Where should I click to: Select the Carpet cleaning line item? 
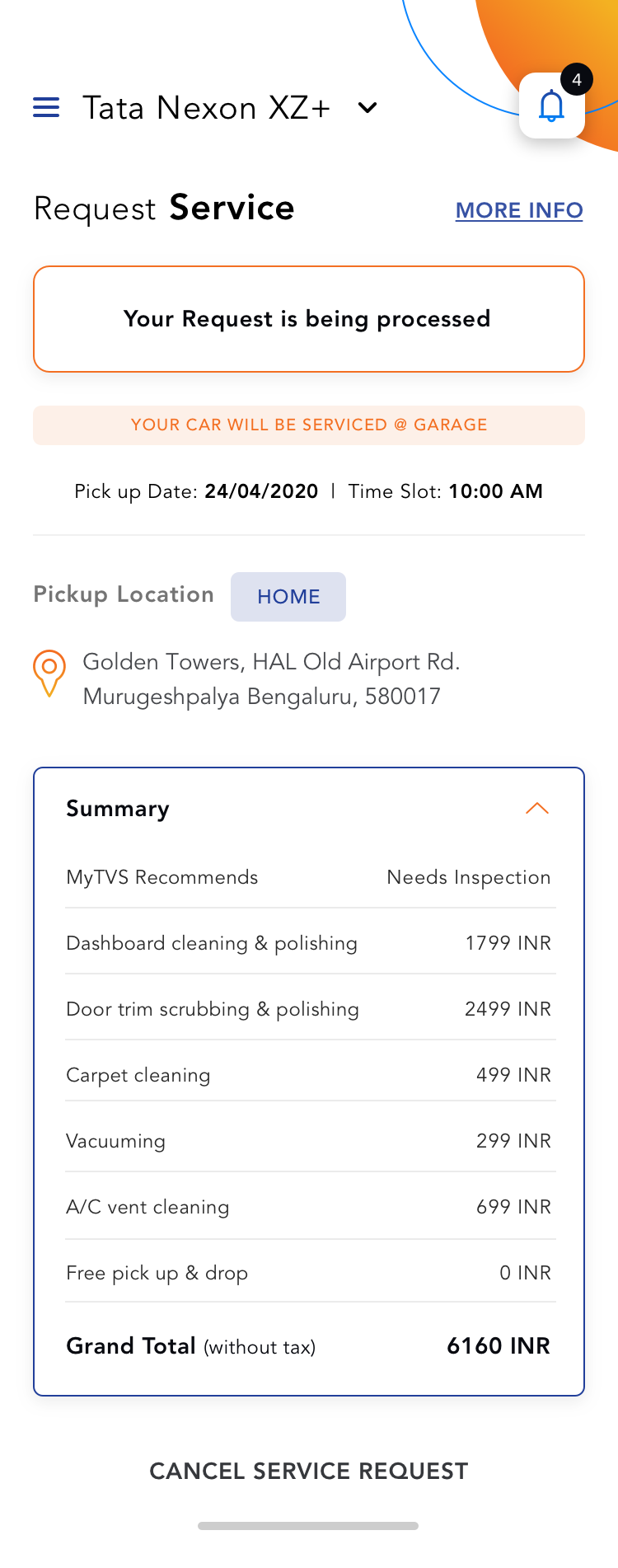pos(309,1075)
